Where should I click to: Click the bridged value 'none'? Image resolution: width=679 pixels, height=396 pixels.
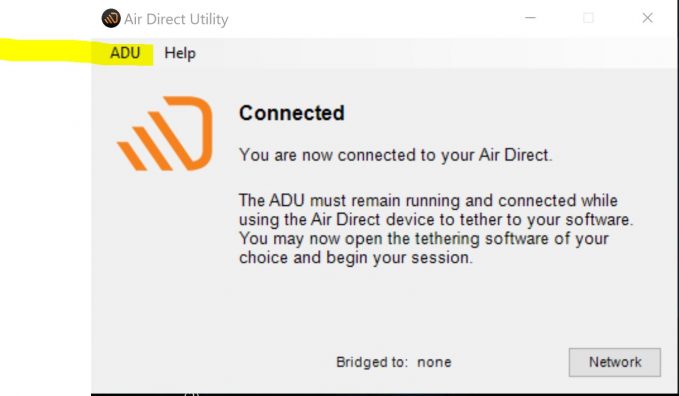click(x=434, y=362)
